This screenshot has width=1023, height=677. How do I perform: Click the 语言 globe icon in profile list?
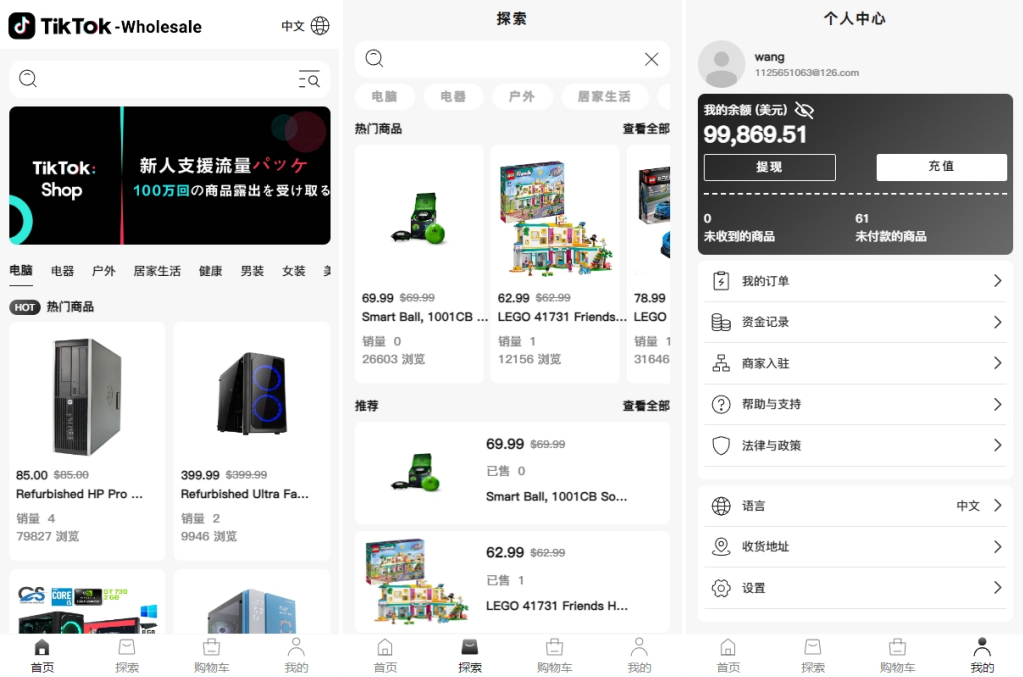click(721, 505)
